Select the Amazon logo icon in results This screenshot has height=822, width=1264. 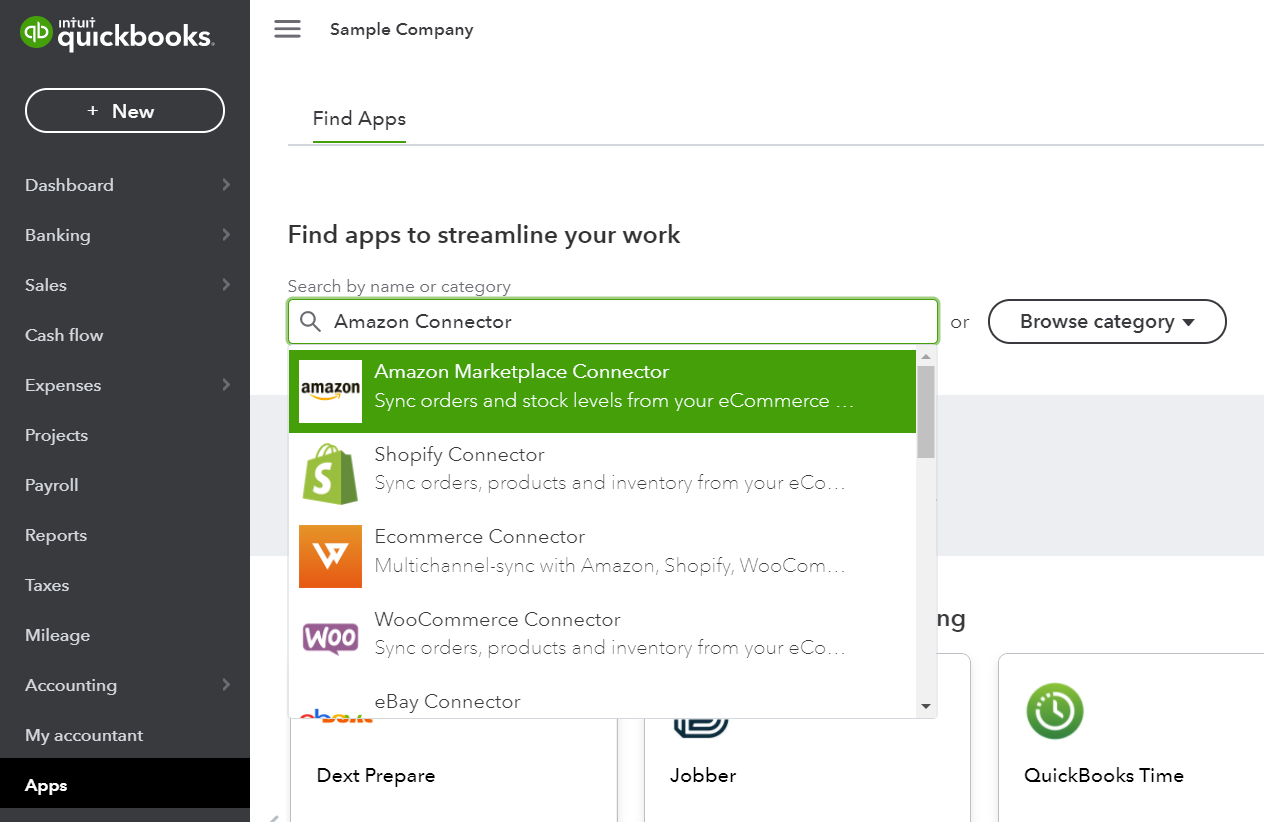tap(330, 391)
